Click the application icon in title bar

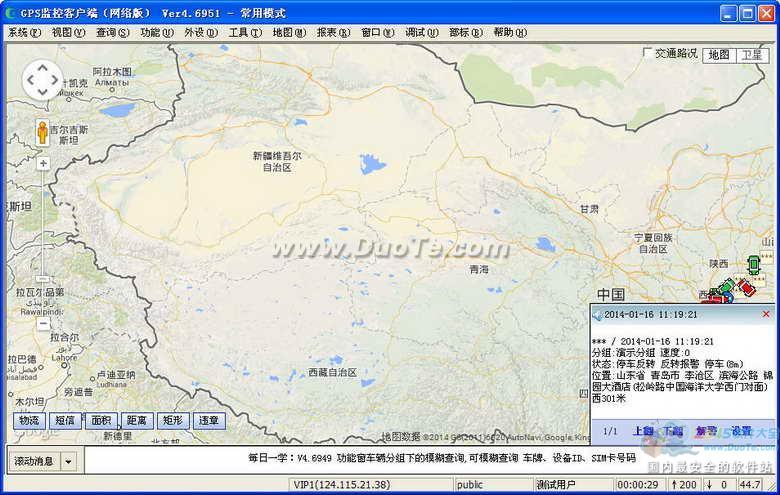11,13
